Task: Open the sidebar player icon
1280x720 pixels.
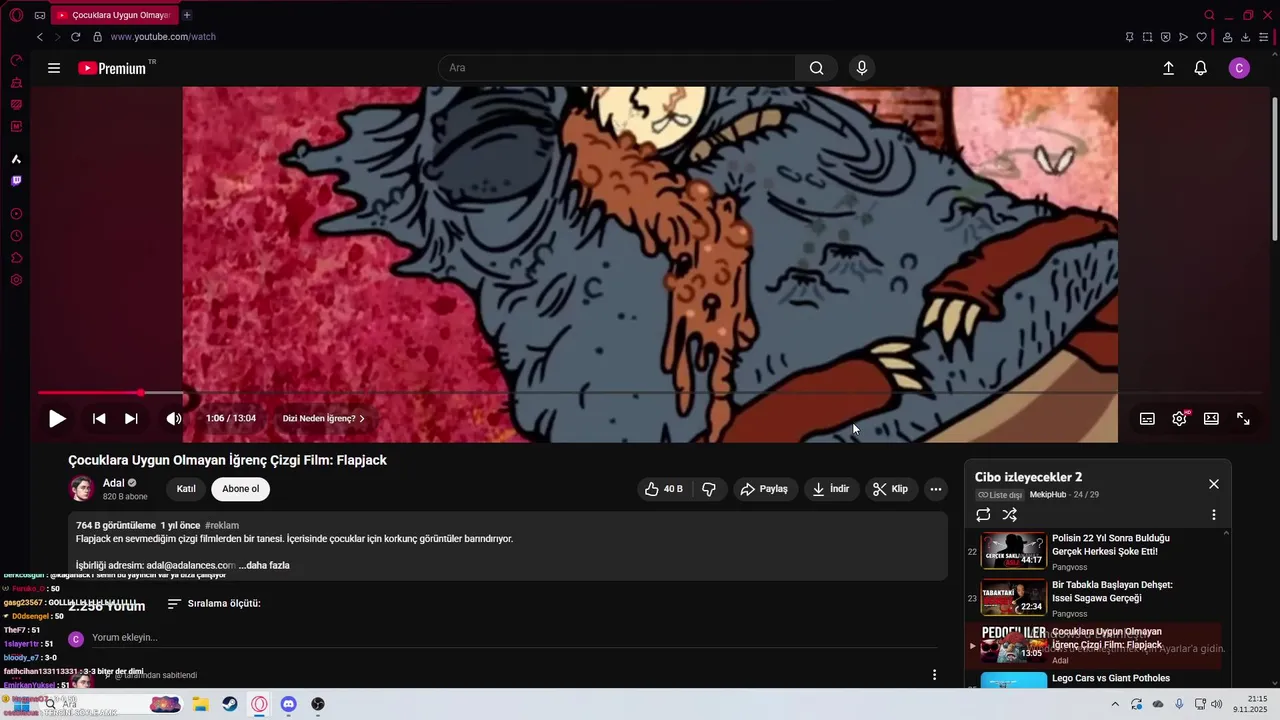Action: [x=16, y=214]
